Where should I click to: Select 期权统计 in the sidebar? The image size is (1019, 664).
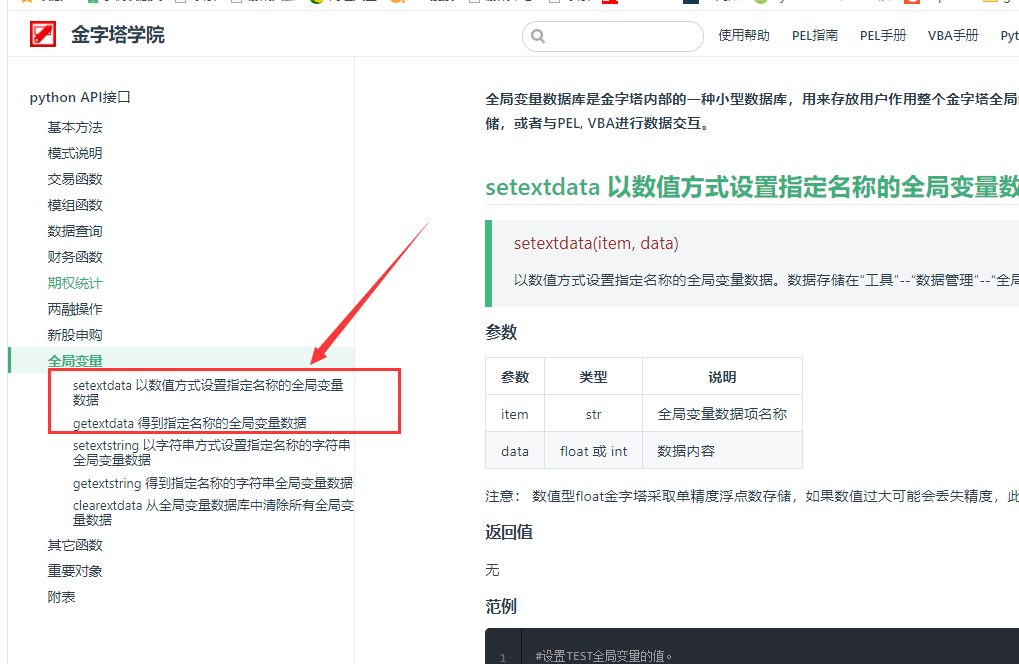(75, 283)
